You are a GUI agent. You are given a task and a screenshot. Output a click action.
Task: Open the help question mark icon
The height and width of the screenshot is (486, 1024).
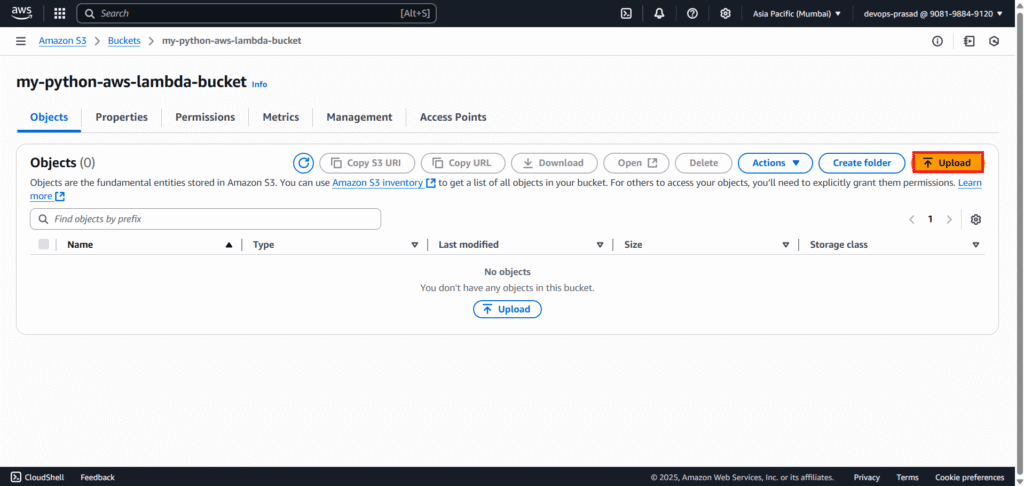pyautogui.click(x=692, y=13)
